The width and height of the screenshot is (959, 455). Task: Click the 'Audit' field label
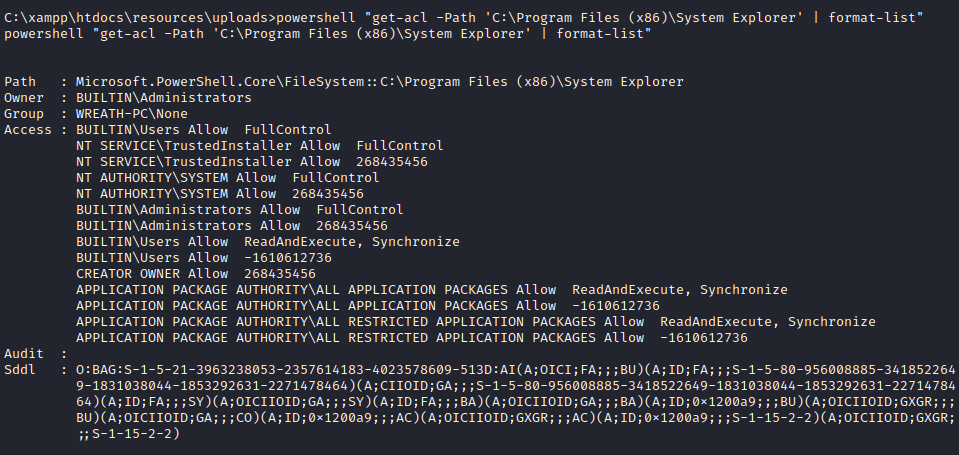pos(24,353)
